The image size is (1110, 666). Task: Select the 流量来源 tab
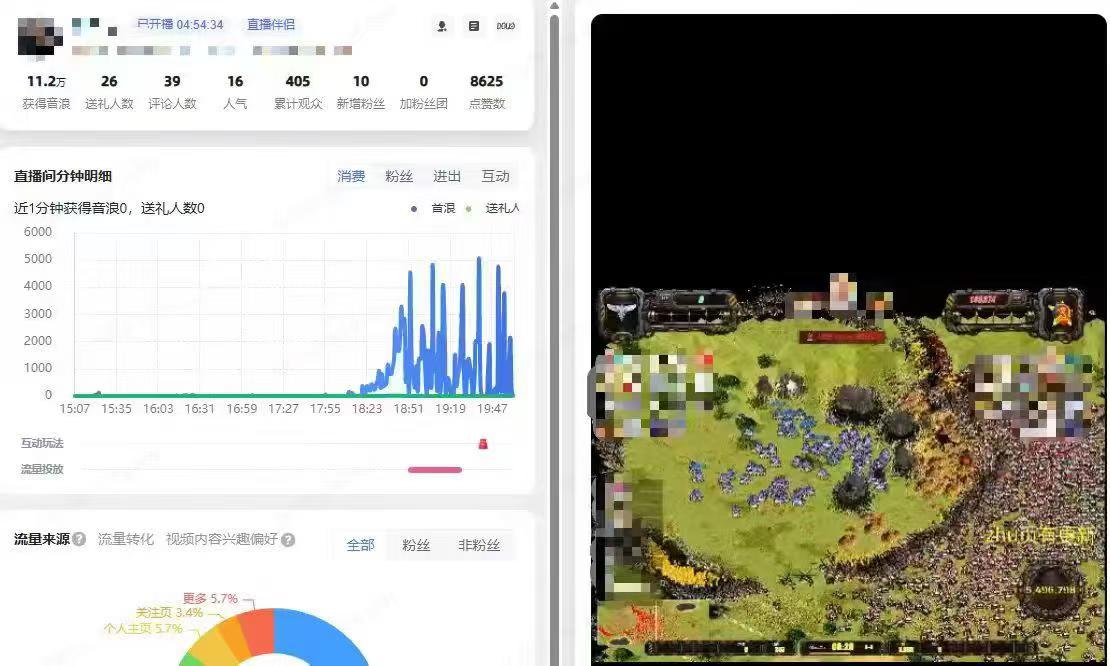pyautogui.click(x=42, y=539)
